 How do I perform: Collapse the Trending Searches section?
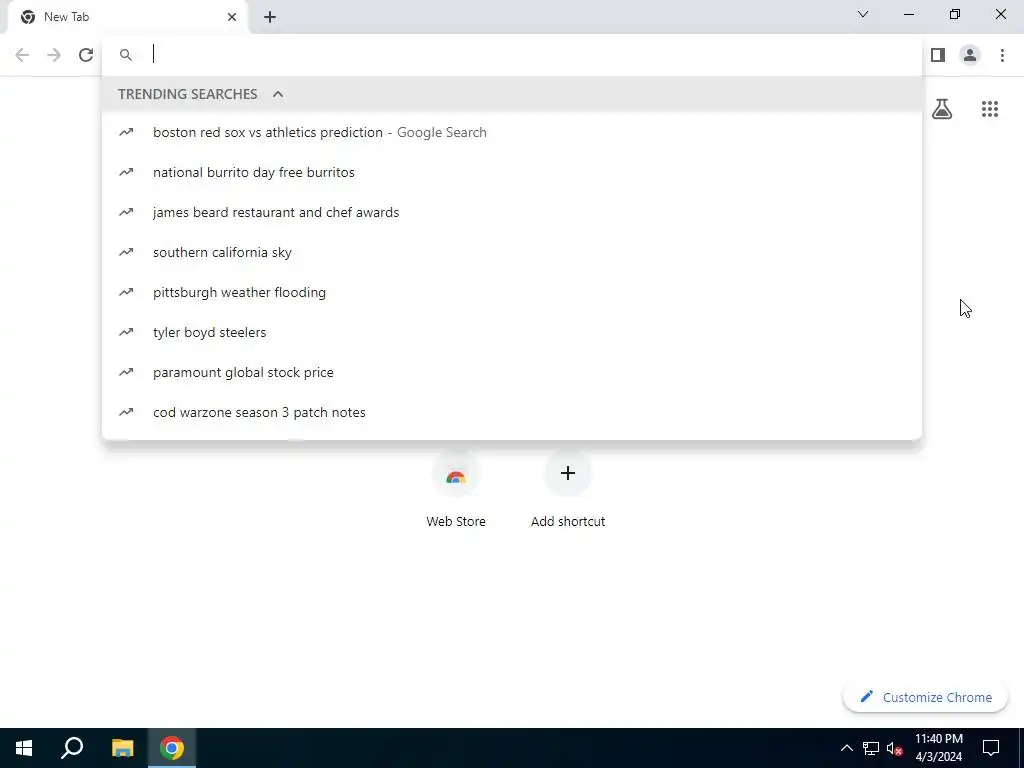278,94
